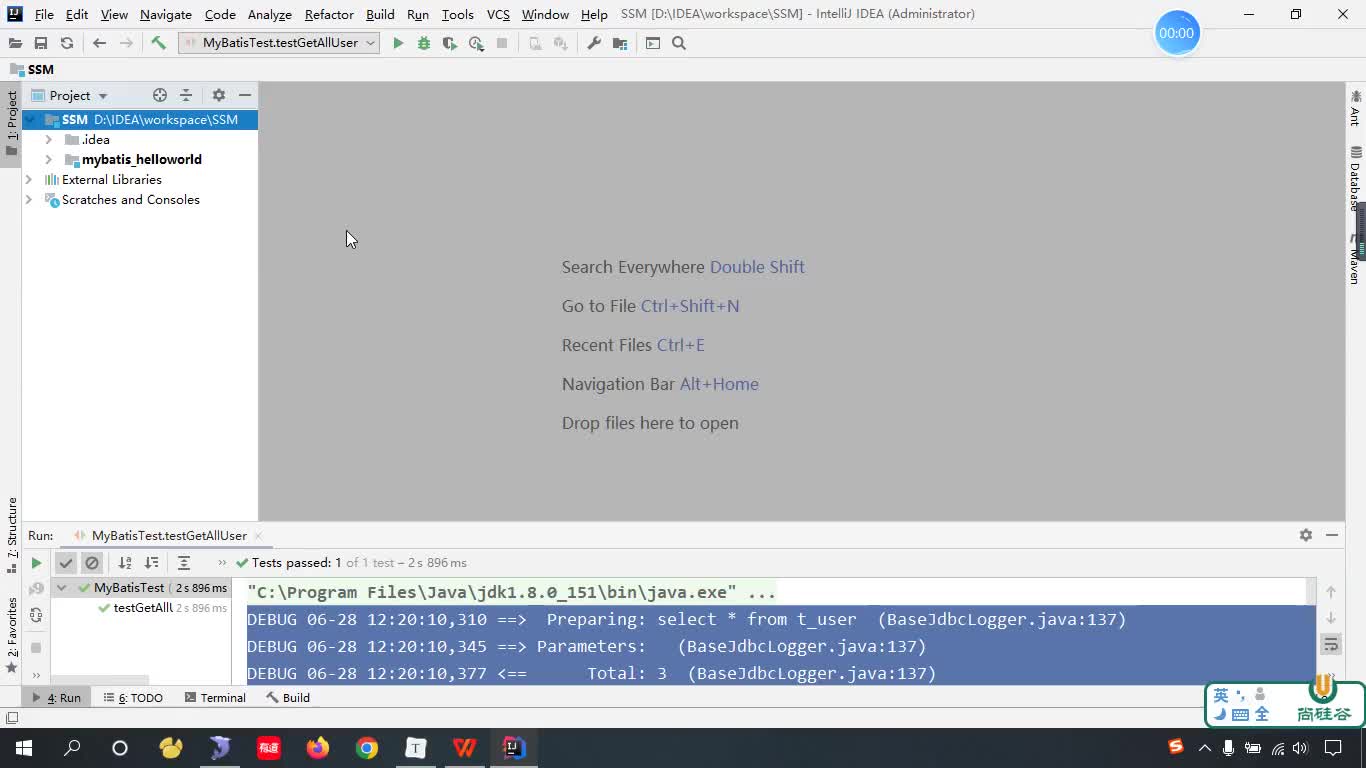
Task: Open the Database side panel
Action: (1356, 177)
